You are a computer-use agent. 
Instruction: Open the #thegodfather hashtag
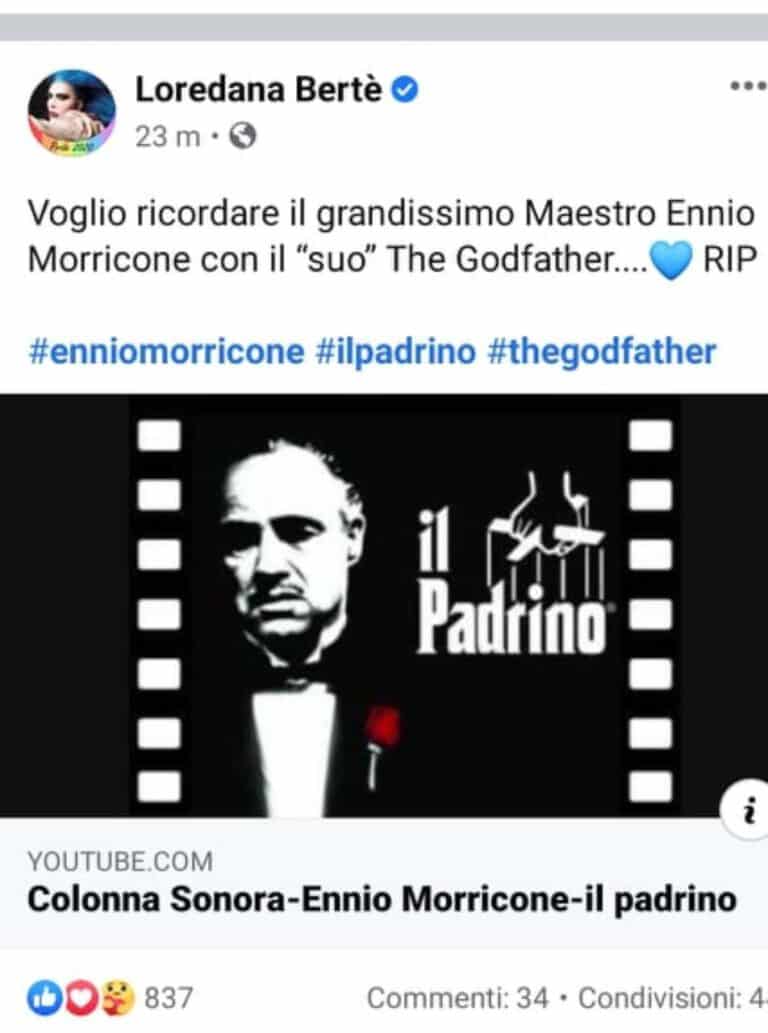click(601, 352)
